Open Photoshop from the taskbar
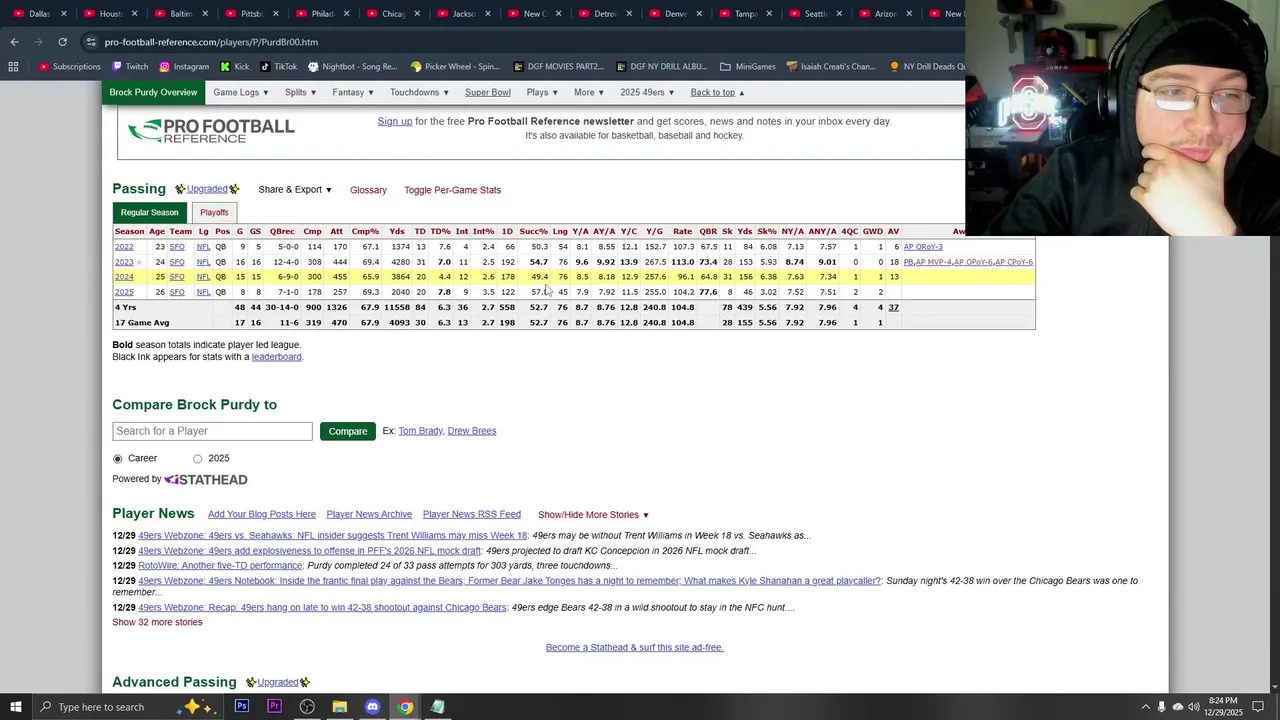 tap(242, 707)
